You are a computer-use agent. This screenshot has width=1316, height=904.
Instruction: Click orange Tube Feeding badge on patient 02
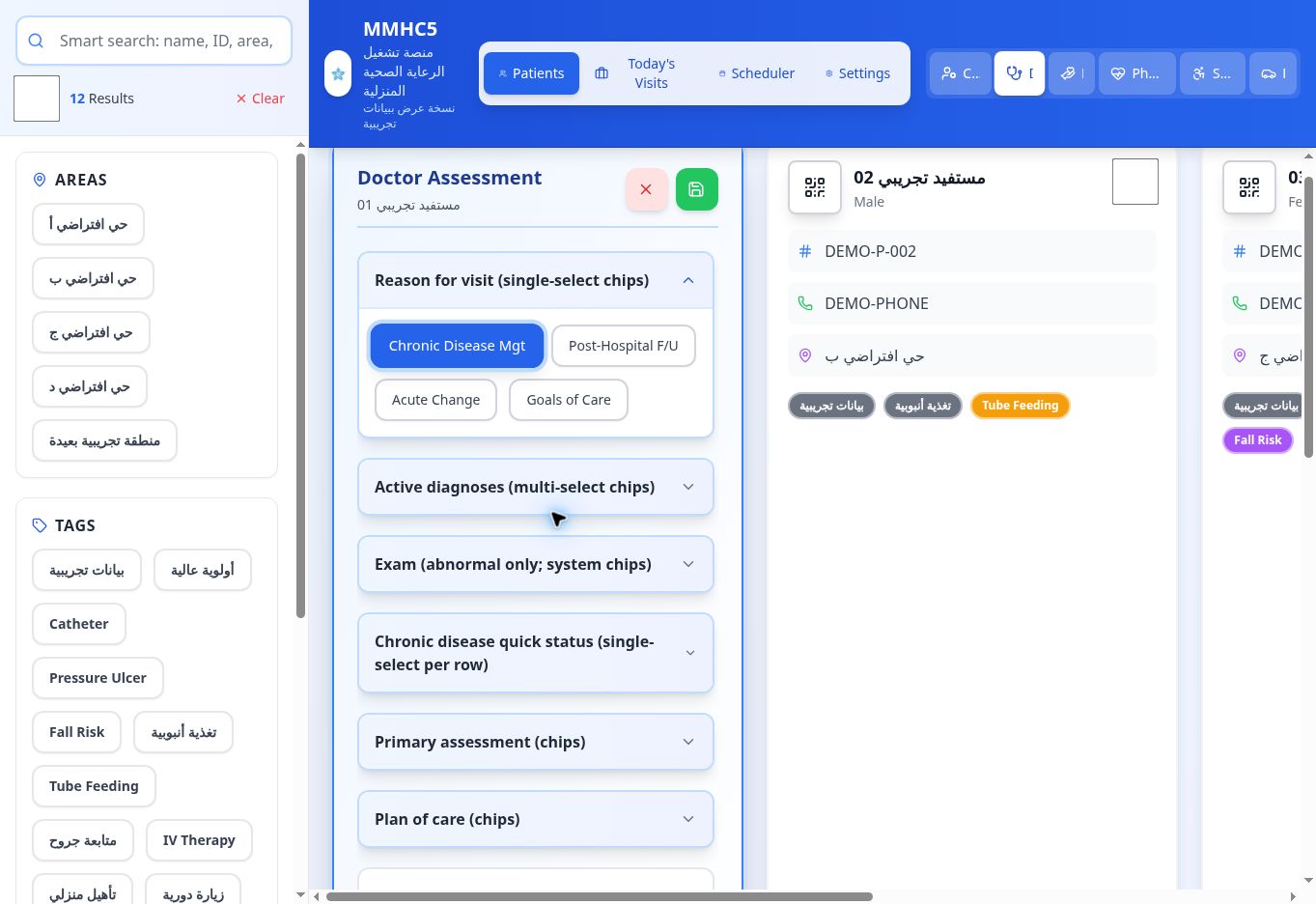[x=1021, y=406]
